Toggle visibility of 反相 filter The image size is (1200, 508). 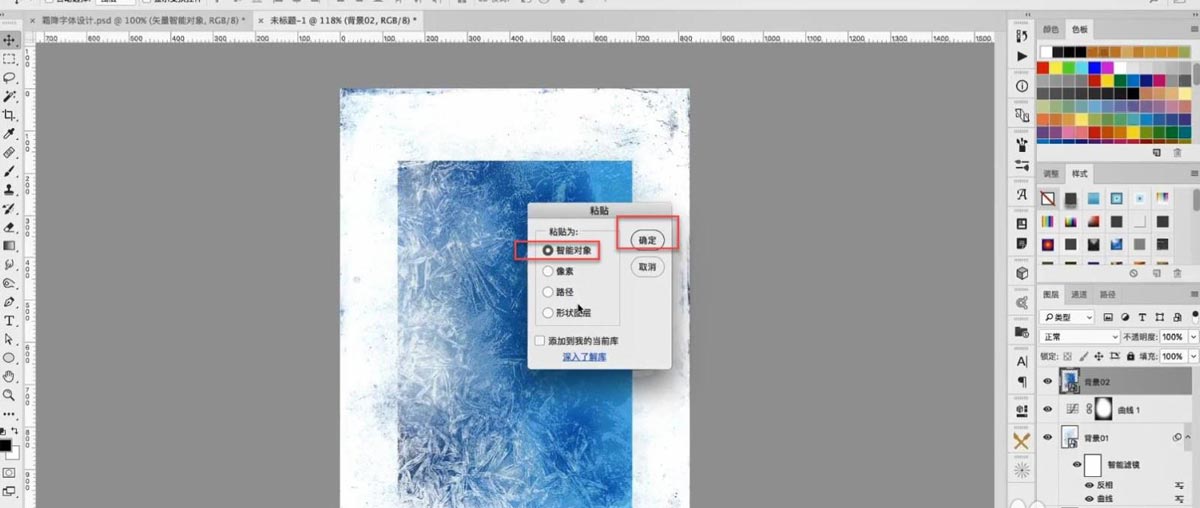tap(1089, 485)
